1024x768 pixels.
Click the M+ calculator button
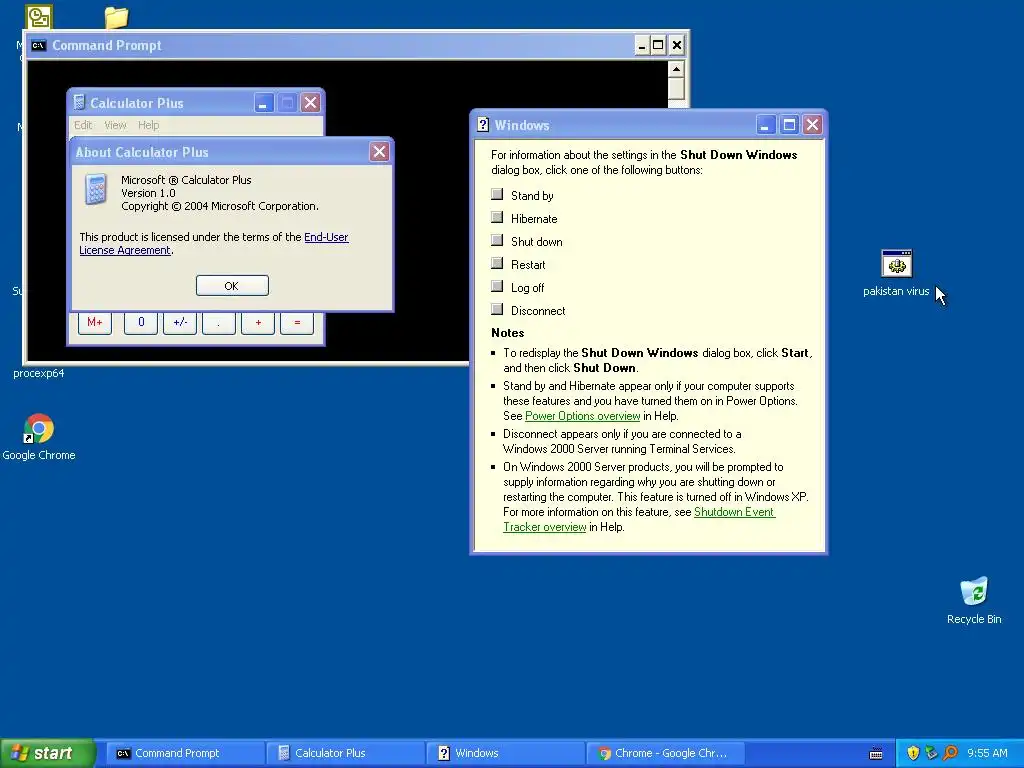(95, 323)
